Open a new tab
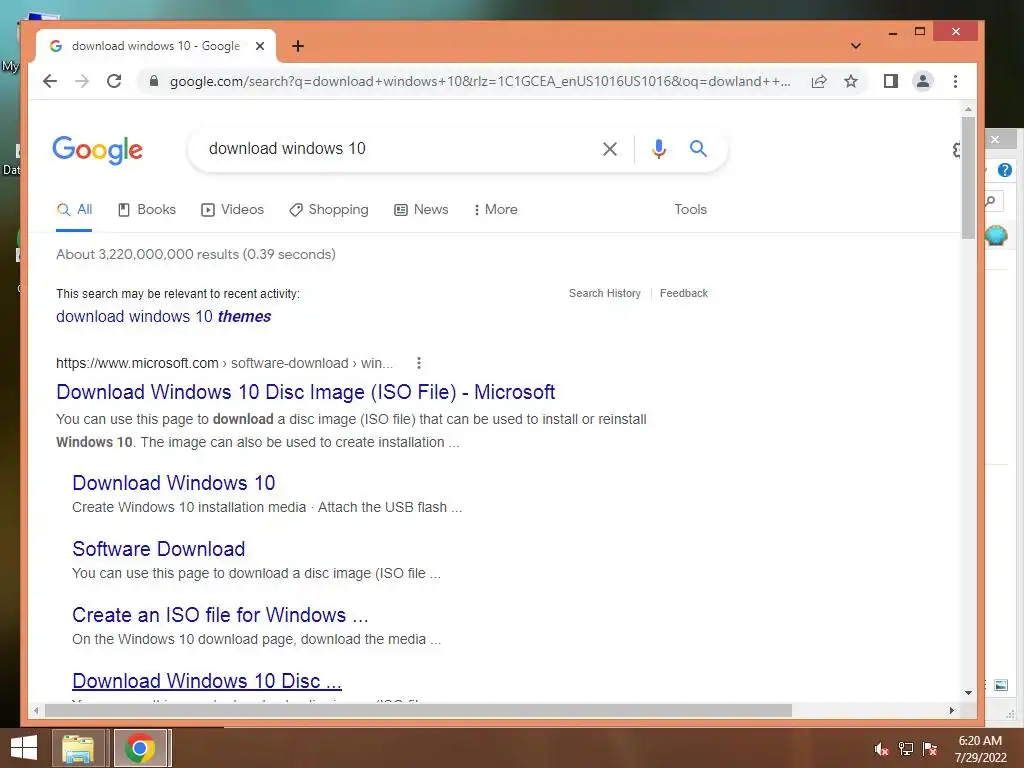This screenshot has width=1024, height=768. [x=298, y=46]
